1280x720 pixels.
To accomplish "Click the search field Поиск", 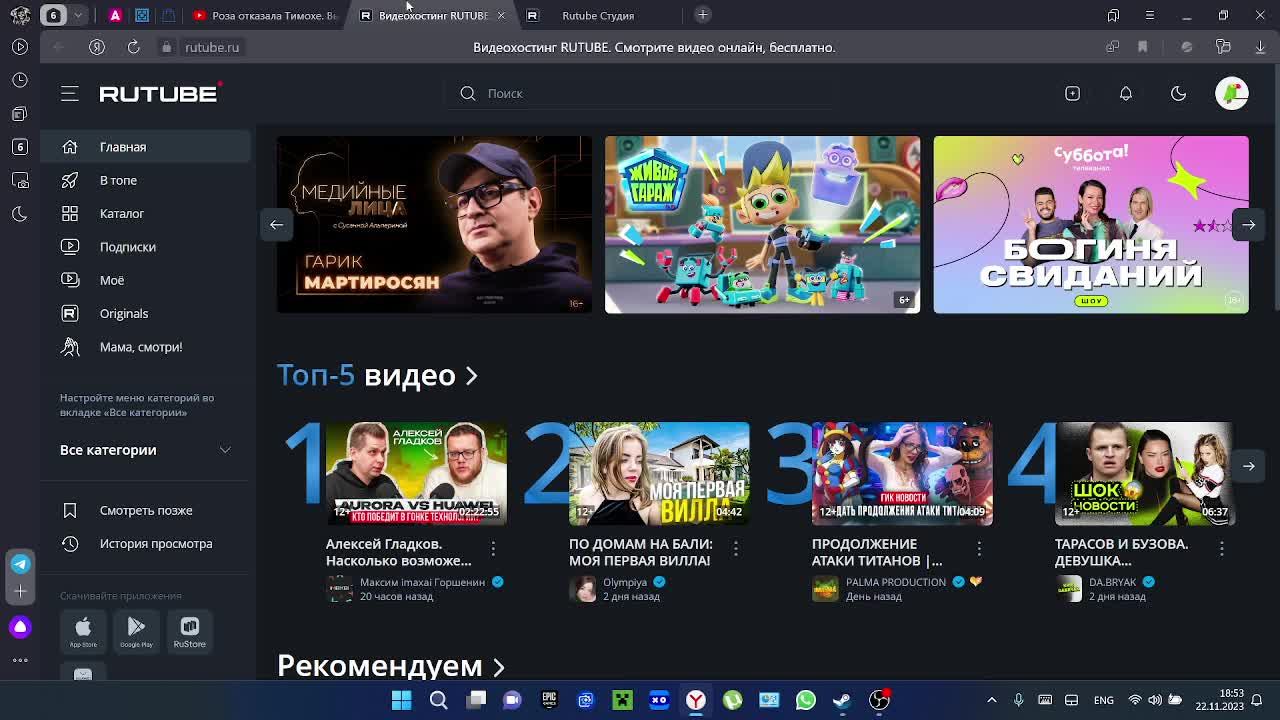I will tap(640, 93).
